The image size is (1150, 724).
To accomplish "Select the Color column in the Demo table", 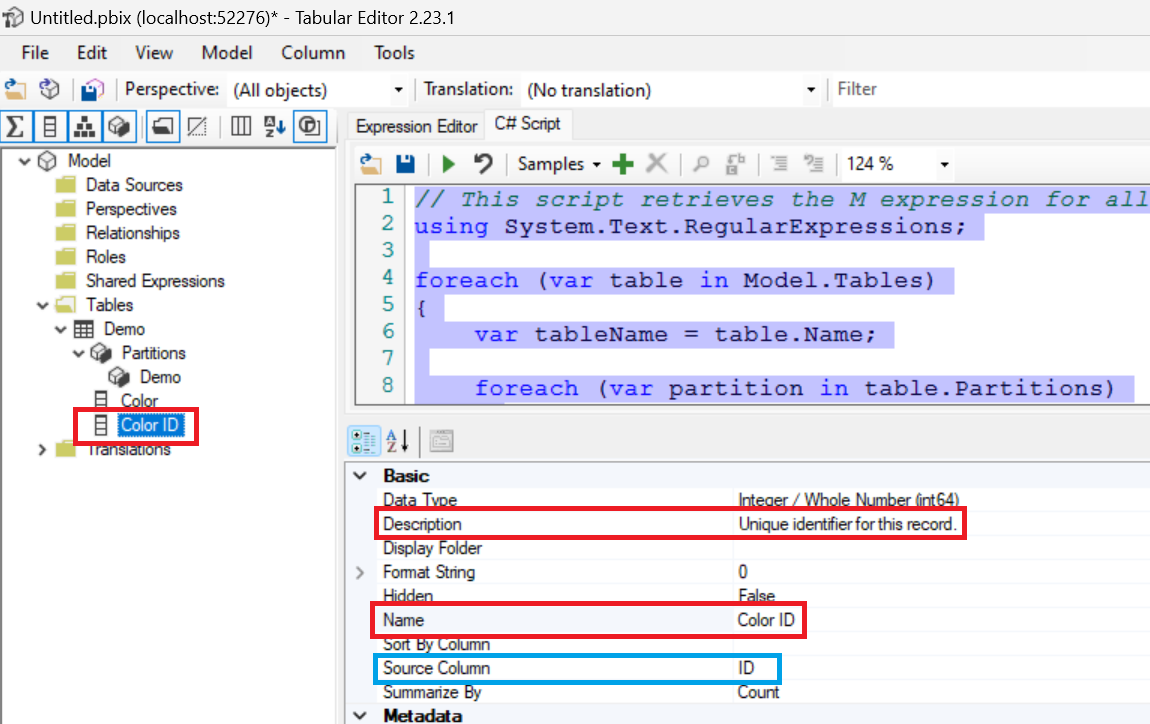I will point(139,401).
